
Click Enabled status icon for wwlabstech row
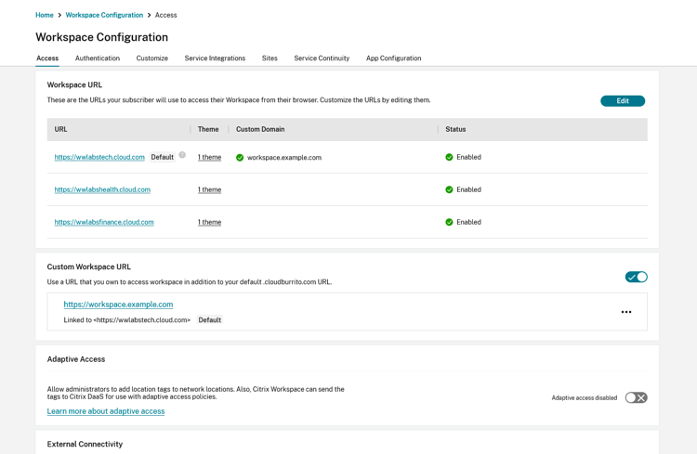[449, 157]
